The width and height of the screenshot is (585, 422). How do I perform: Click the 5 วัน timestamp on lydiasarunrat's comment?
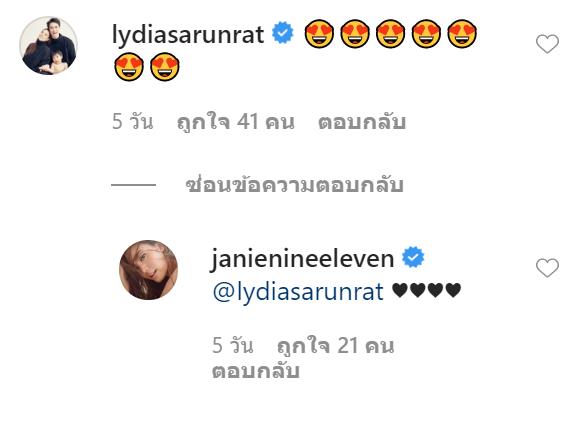(x=133, y=122)
